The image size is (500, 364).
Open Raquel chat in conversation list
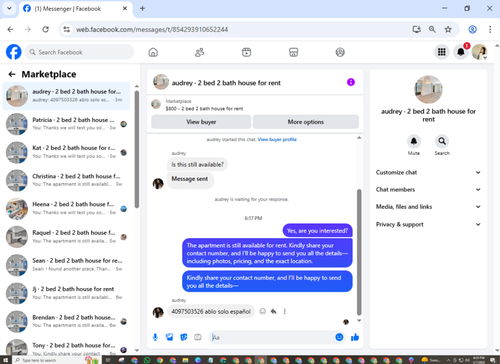pyautogui.click(x=66, y=237)
